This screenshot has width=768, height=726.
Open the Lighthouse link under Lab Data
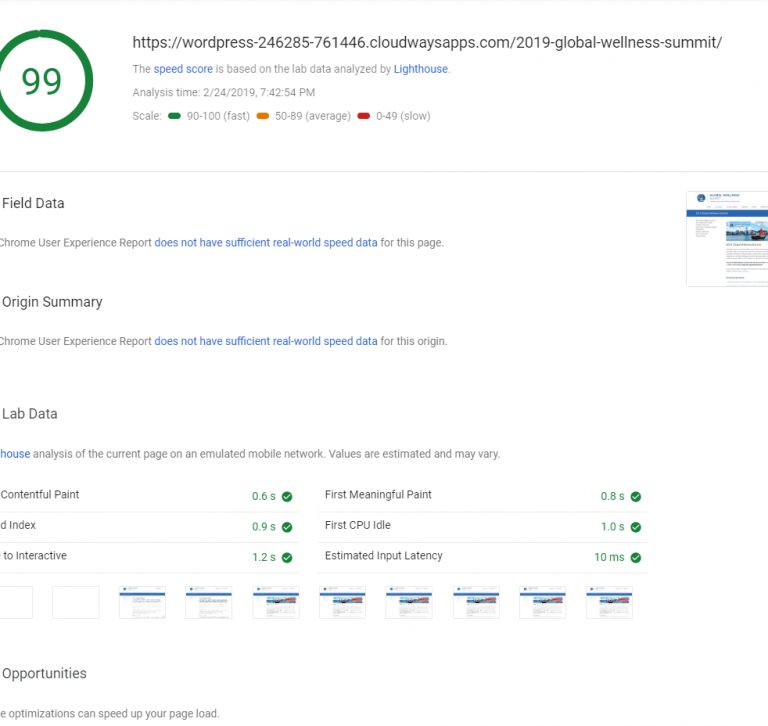click(14, 453)
